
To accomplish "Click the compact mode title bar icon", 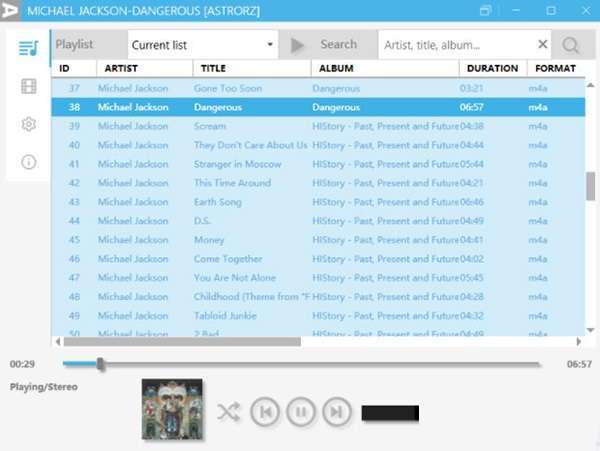I will (x=485, y=10).
